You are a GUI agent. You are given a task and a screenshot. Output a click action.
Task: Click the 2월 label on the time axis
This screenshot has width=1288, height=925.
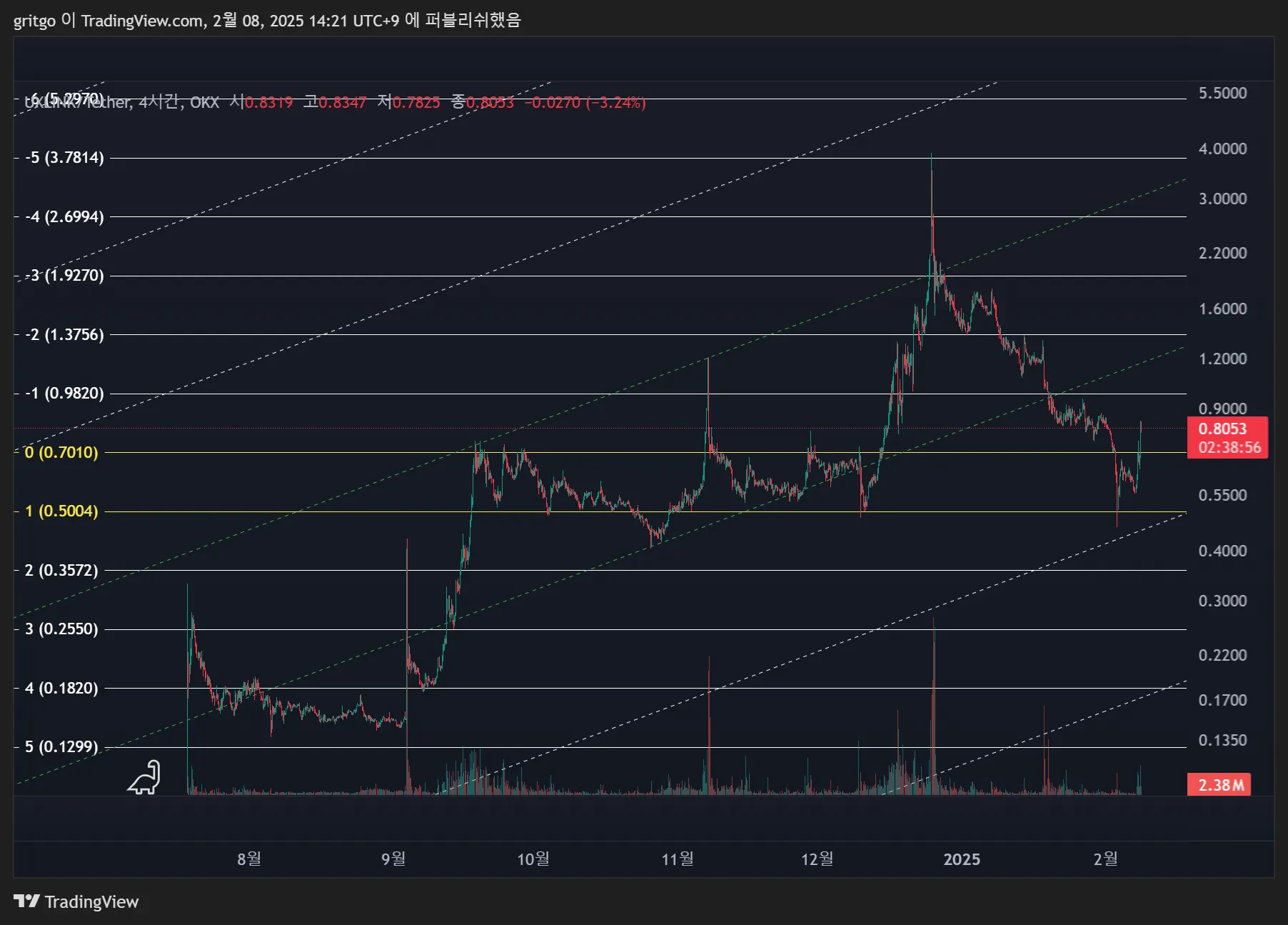1106,859
